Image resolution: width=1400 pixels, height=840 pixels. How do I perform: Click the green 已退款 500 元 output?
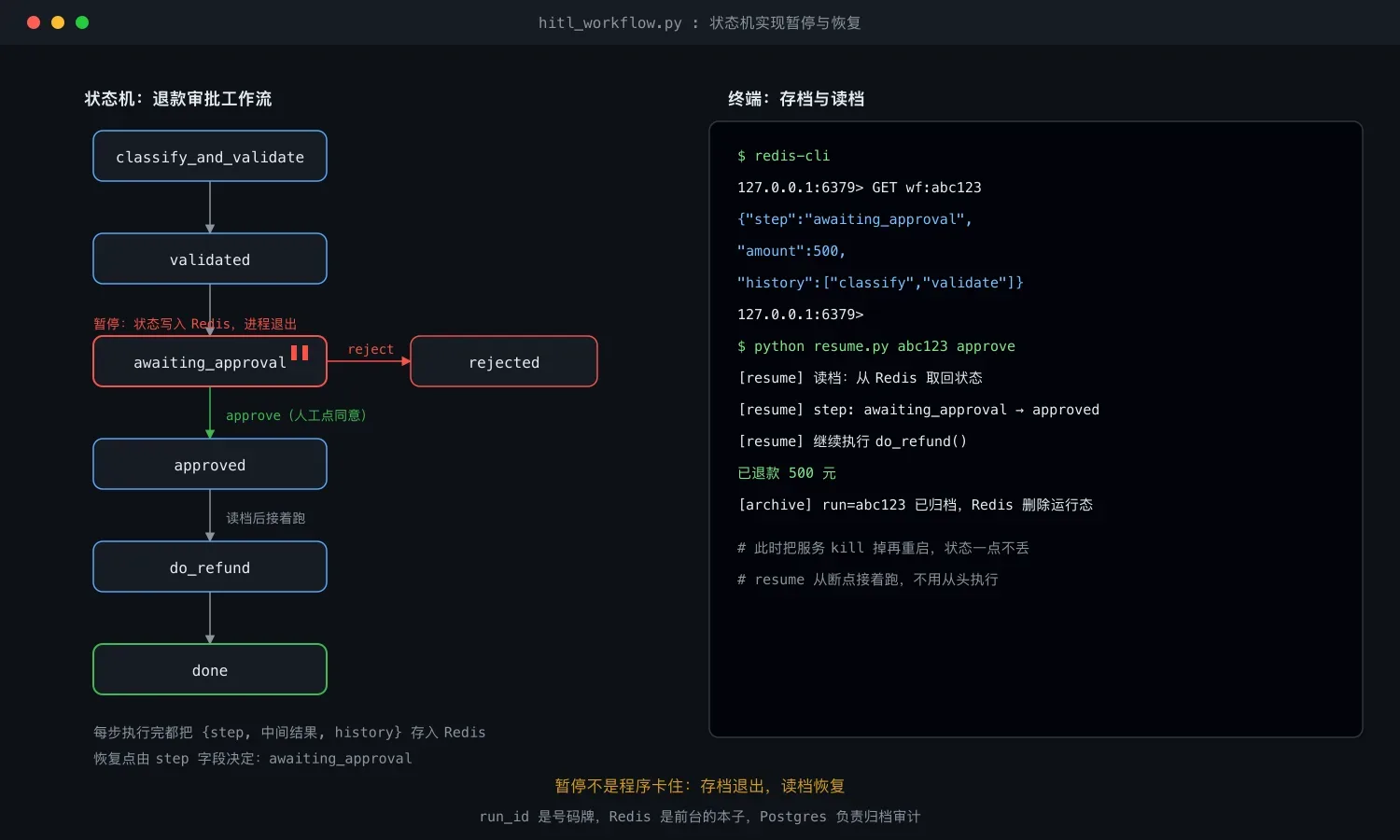coord(787,473)
